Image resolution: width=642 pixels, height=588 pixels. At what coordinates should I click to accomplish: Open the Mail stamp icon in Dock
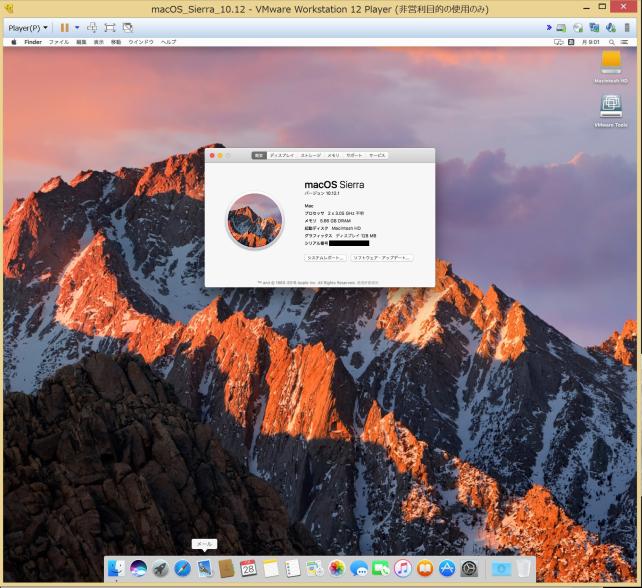pos(204,568)
